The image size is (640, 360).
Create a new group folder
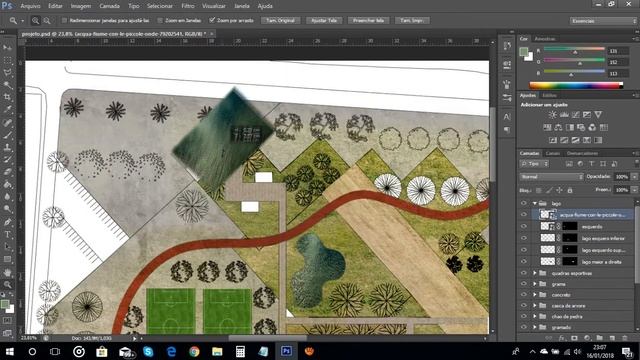pos(599,338)
